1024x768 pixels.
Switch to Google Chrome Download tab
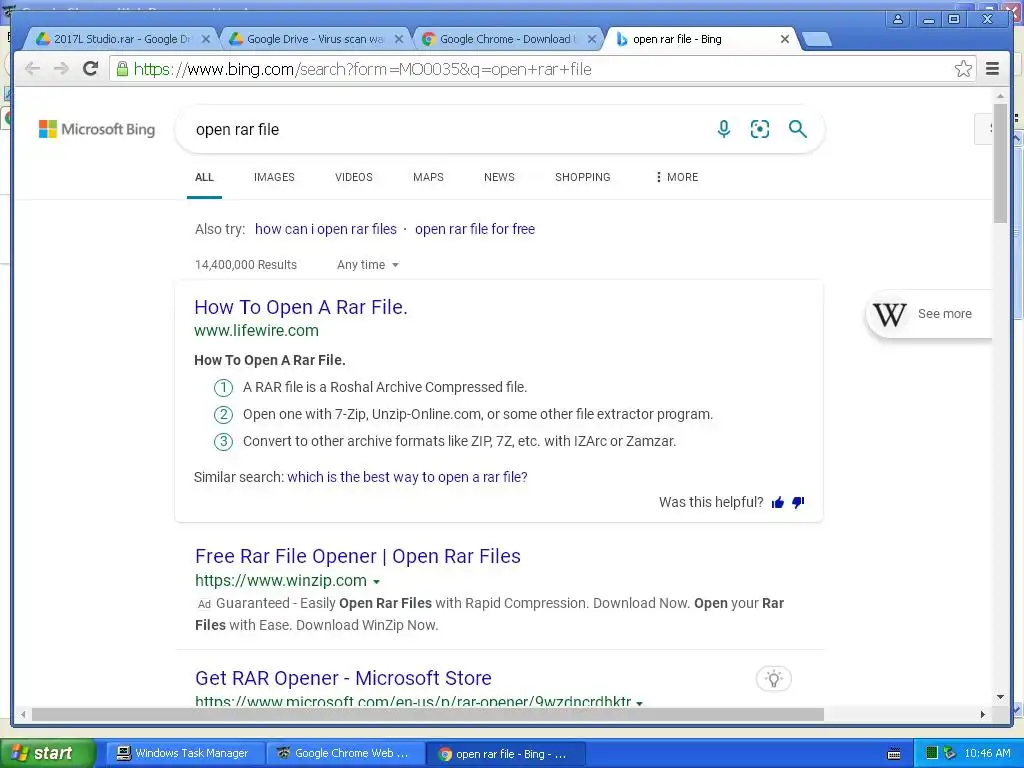(x=507, y=39)
